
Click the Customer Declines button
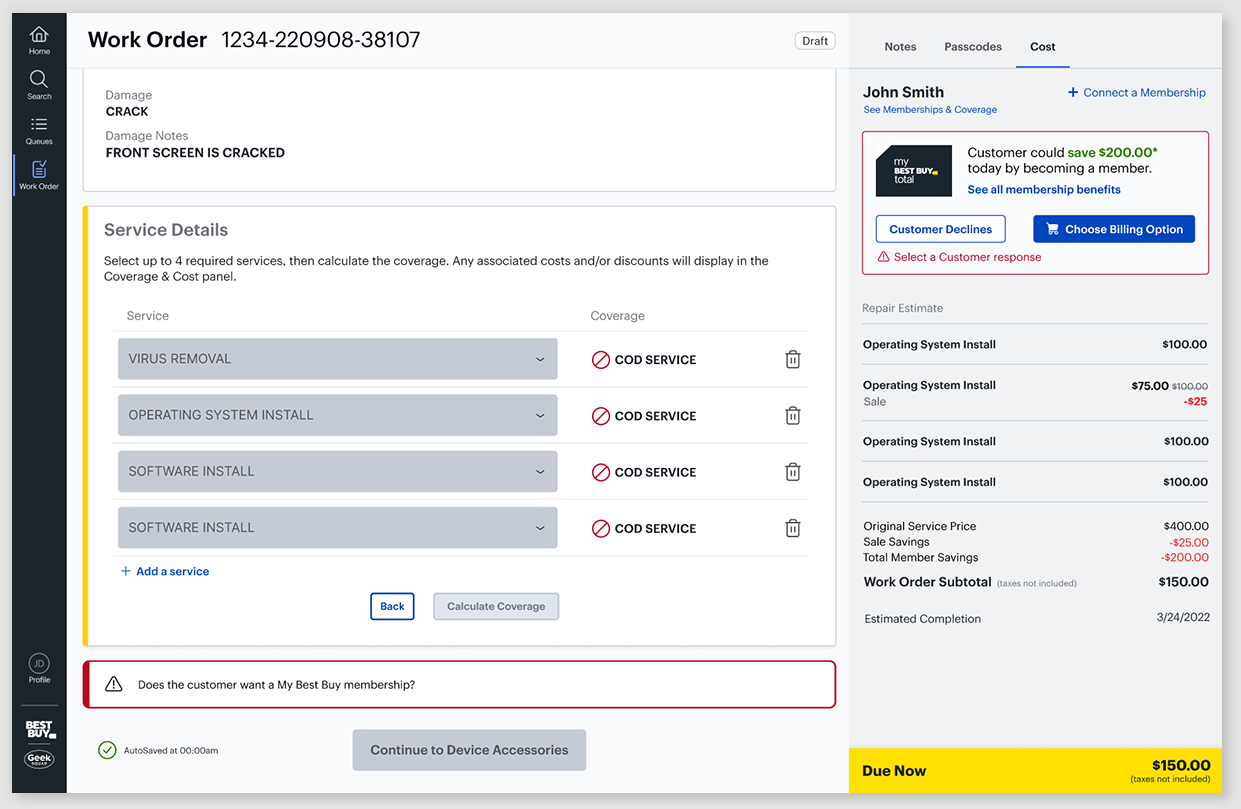pos(940,229)
